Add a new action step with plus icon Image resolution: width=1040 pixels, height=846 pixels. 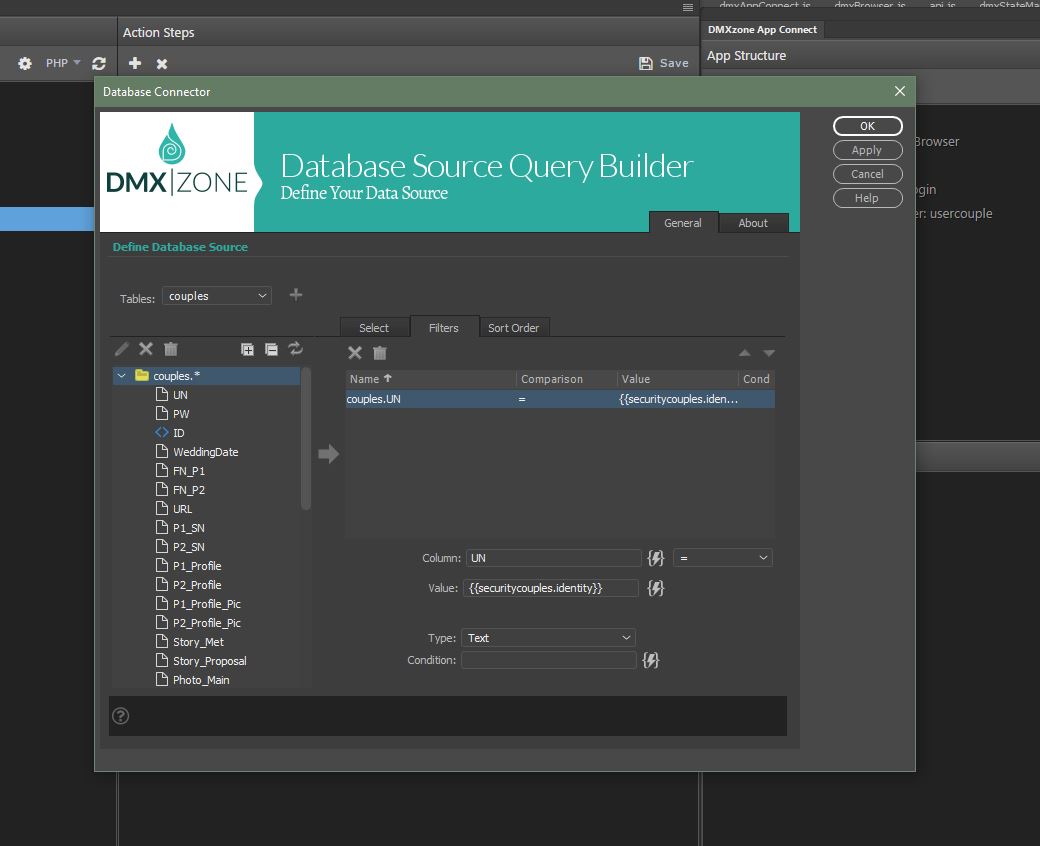[x=135, y=63]
